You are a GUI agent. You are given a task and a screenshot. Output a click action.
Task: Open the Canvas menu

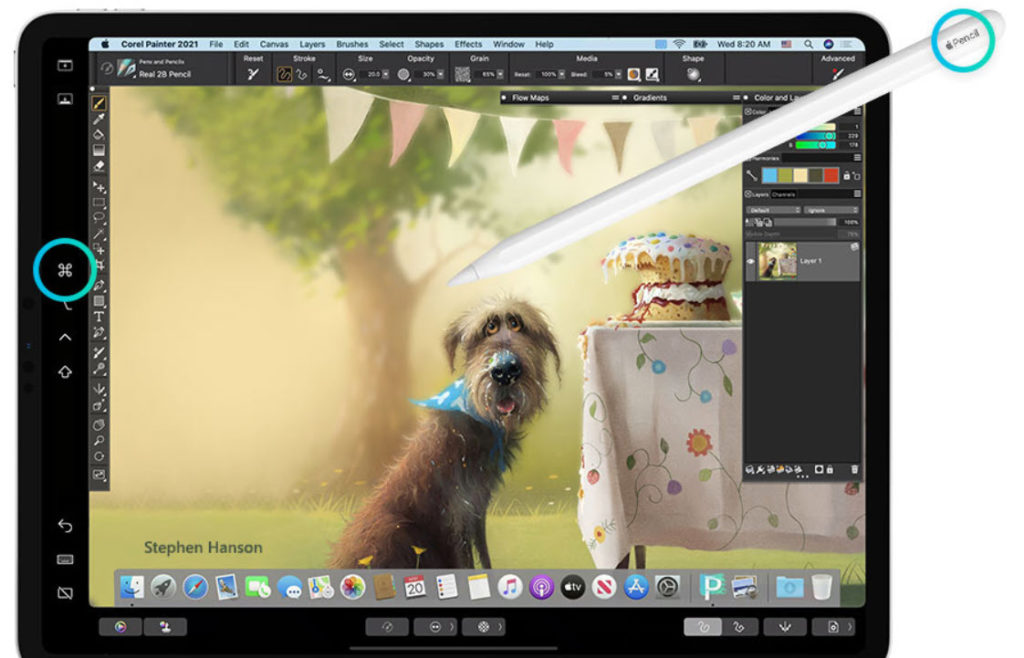[x=274, y=44]
